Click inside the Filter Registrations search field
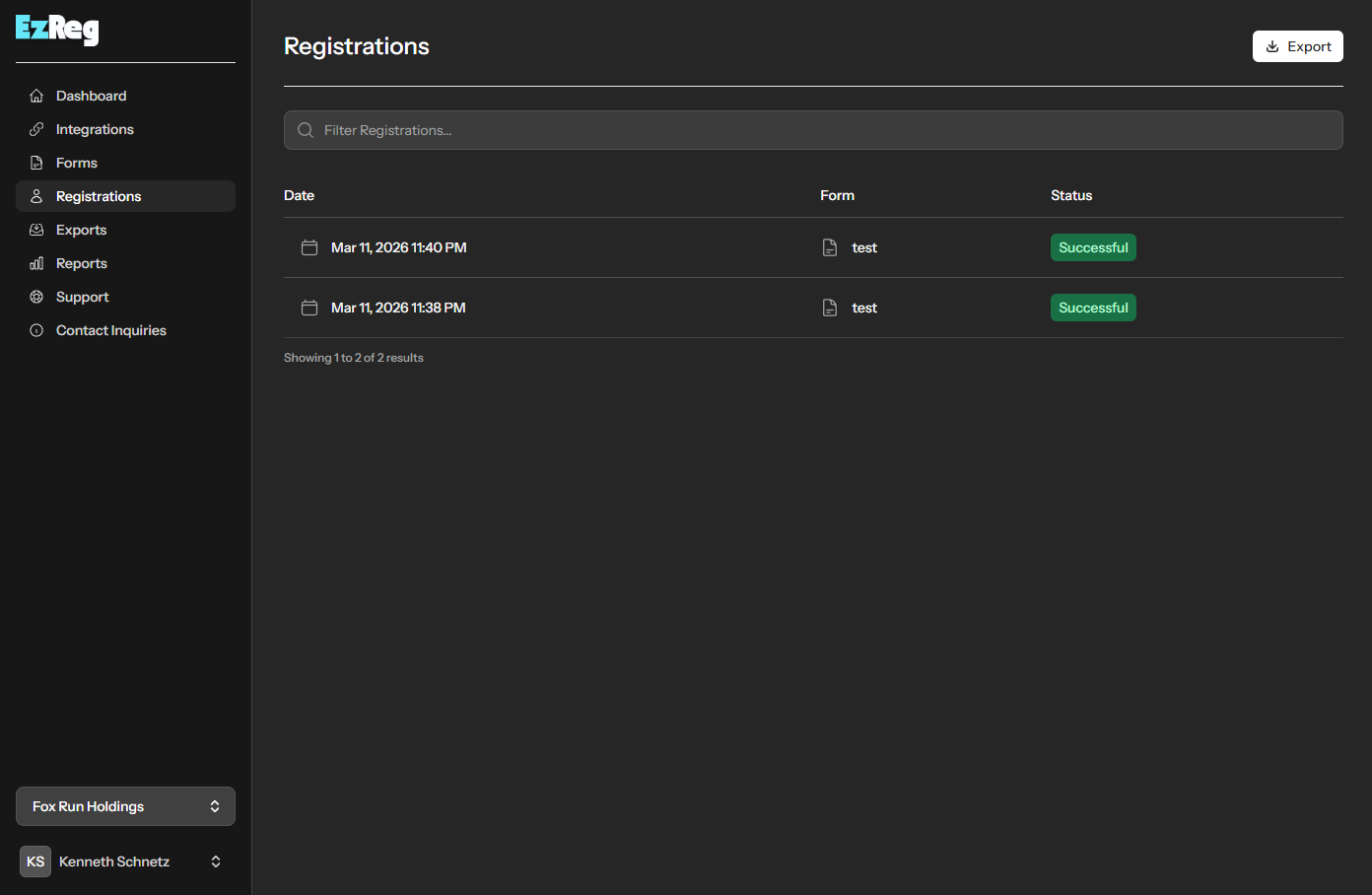The width and height of the screenshot is (1372, 895). 690,129
